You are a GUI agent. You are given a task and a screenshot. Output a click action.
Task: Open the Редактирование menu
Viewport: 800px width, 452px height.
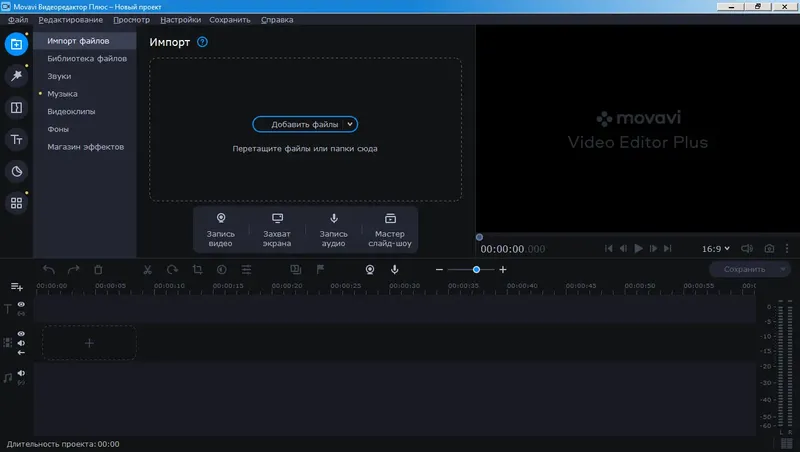pos(70,20)
